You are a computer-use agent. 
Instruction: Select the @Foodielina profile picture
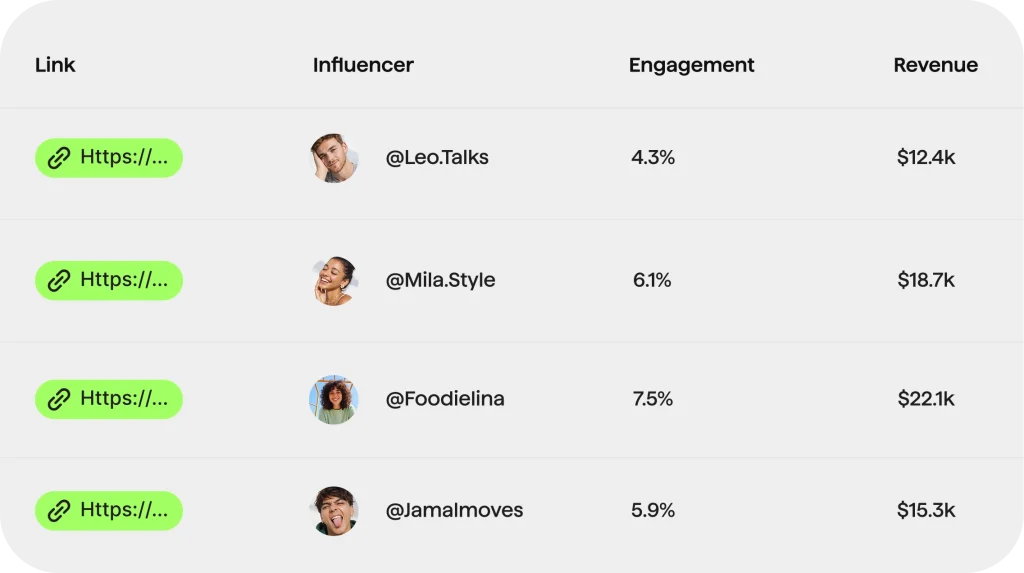tap(333, 400)
